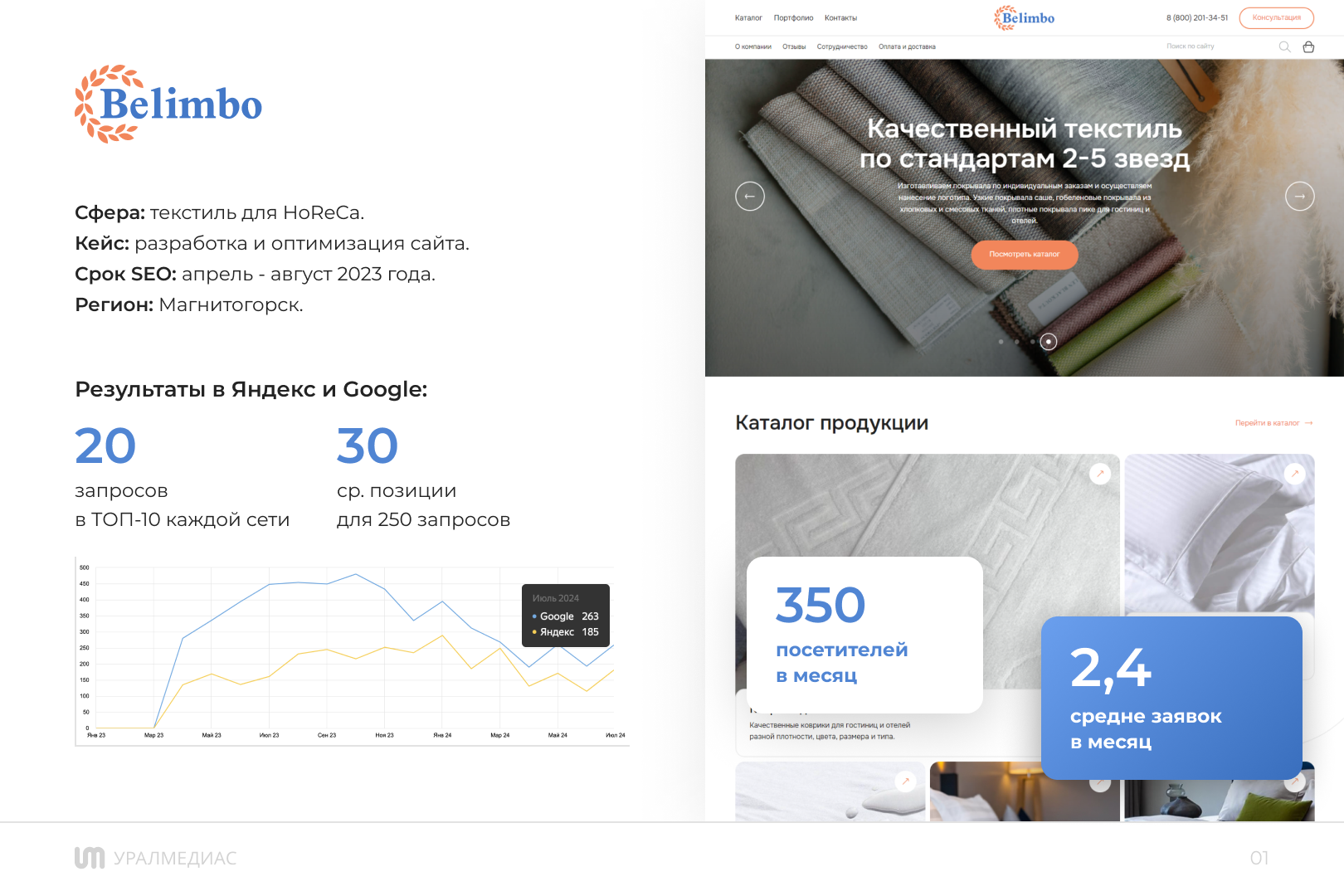Viewport: 1344px width, 896px height.
Task: Call the 8 (800) 201-34-51 phone link
Action: pyautogui.click(x=1196, y=18)
